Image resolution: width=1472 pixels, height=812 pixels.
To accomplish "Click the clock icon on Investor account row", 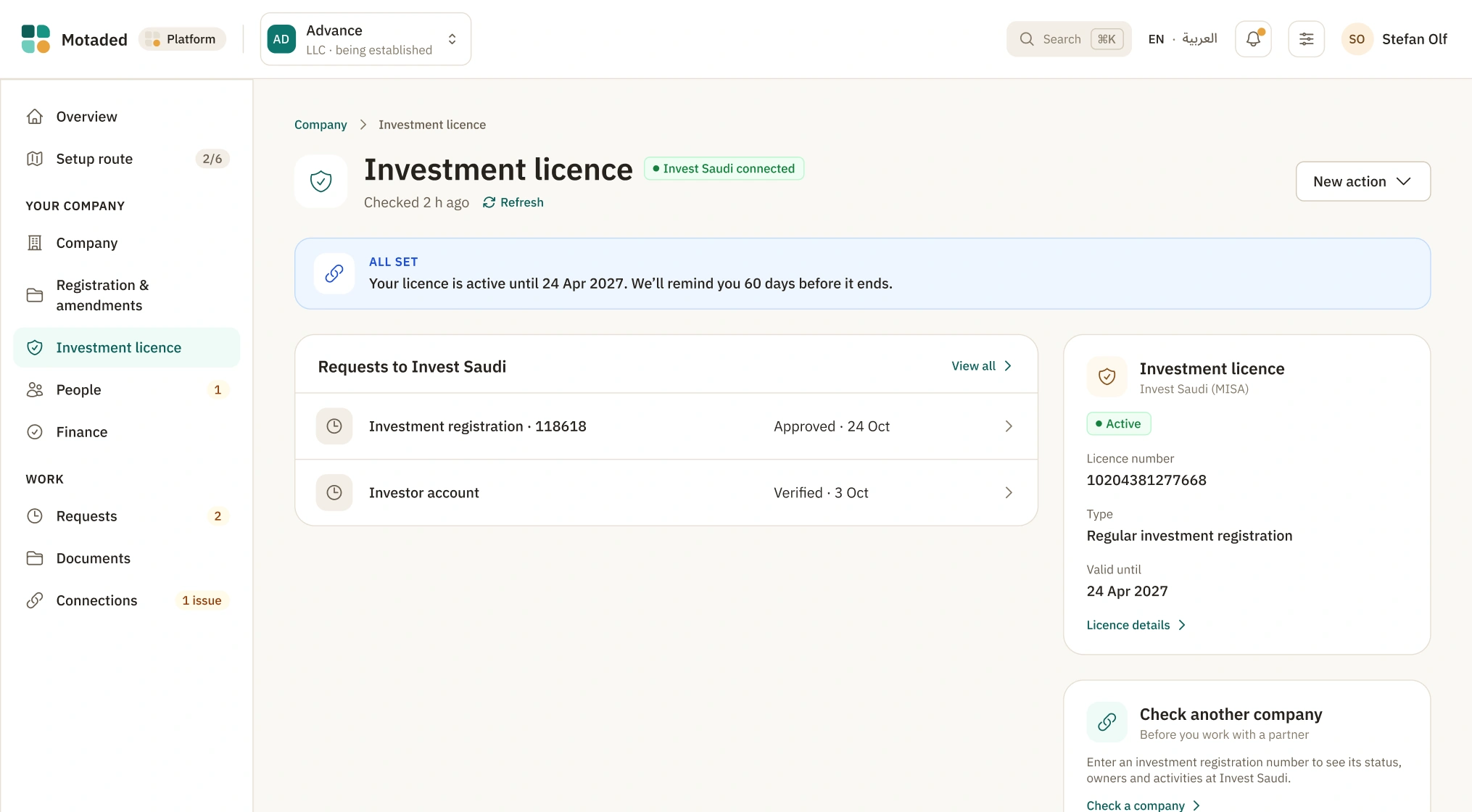I will pos(334,493).
